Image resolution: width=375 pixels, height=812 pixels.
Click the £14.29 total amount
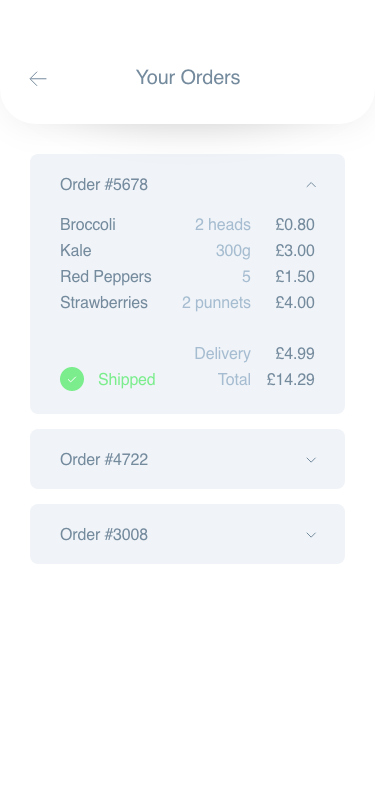[x=291, y=380]
